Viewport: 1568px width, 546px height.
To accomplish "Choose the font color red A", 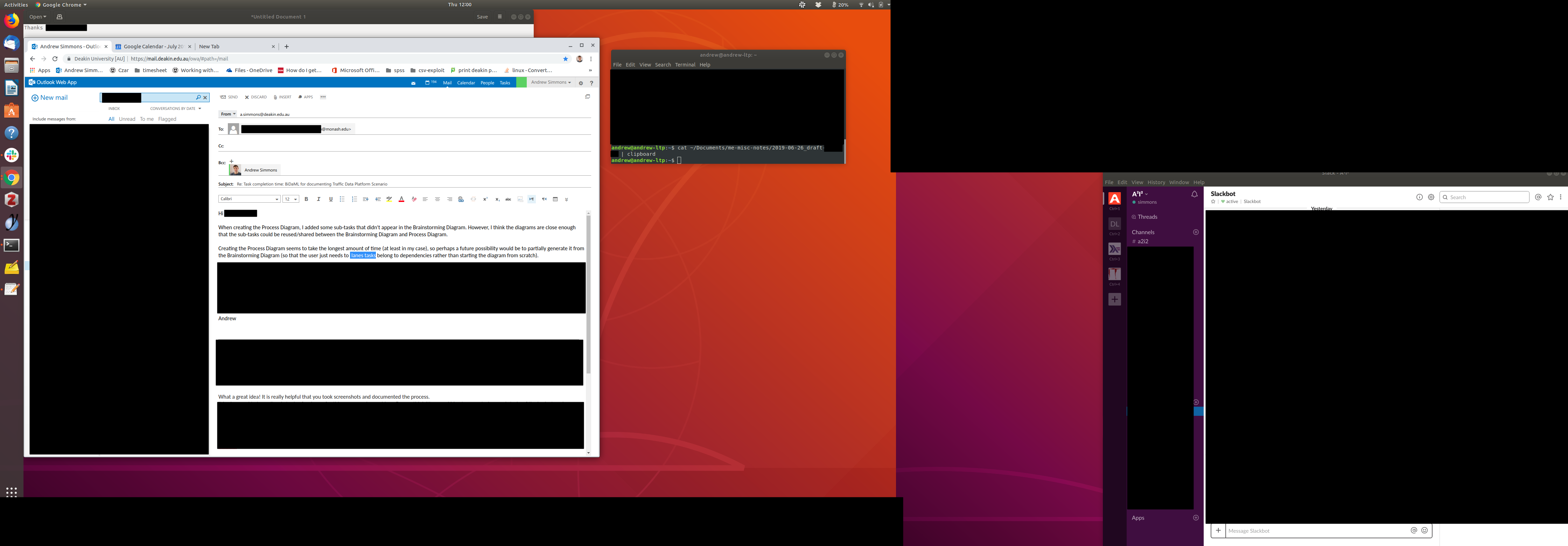I will point(401,199).
